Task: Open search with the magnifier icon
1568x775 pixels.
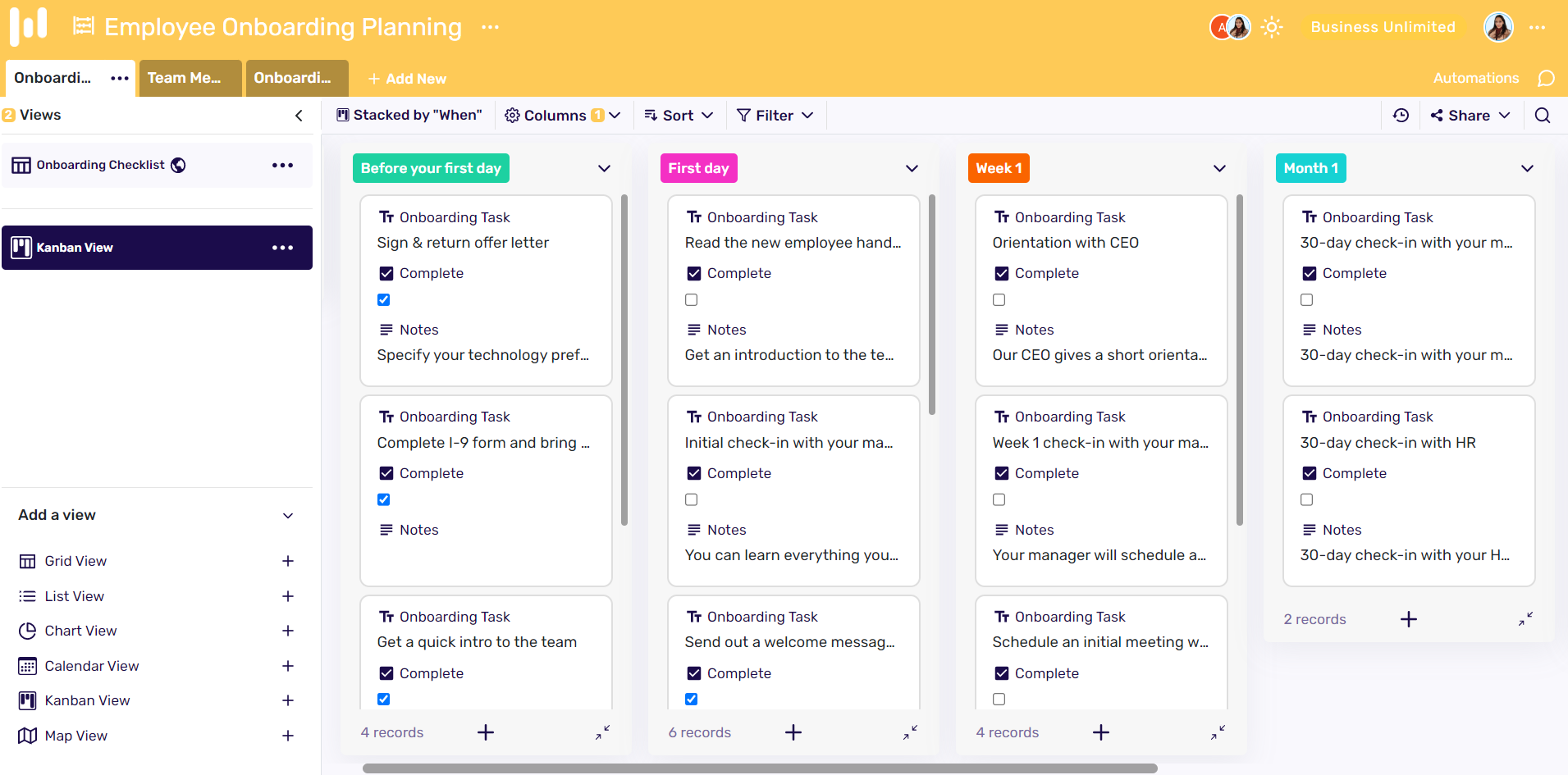Action: coord(1543,115)
